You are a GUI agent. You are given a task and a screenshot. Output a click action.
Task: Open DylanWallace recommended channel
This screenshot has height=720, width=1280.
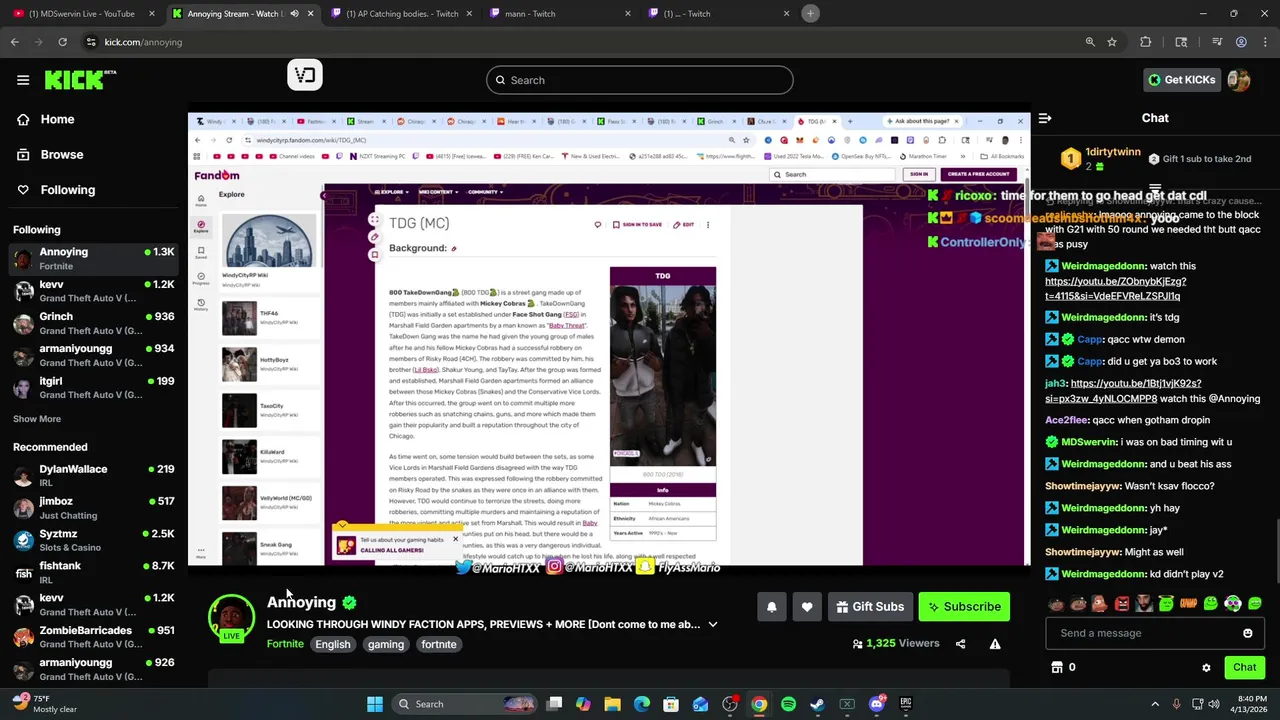pyautogui.click(x=94, y=476)
